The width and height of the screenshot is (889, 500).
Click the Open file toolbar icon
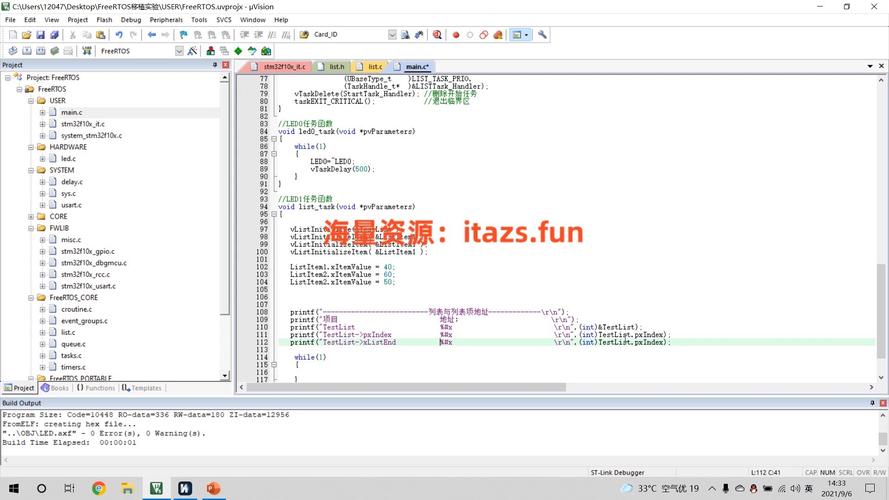tap(27, 35)
